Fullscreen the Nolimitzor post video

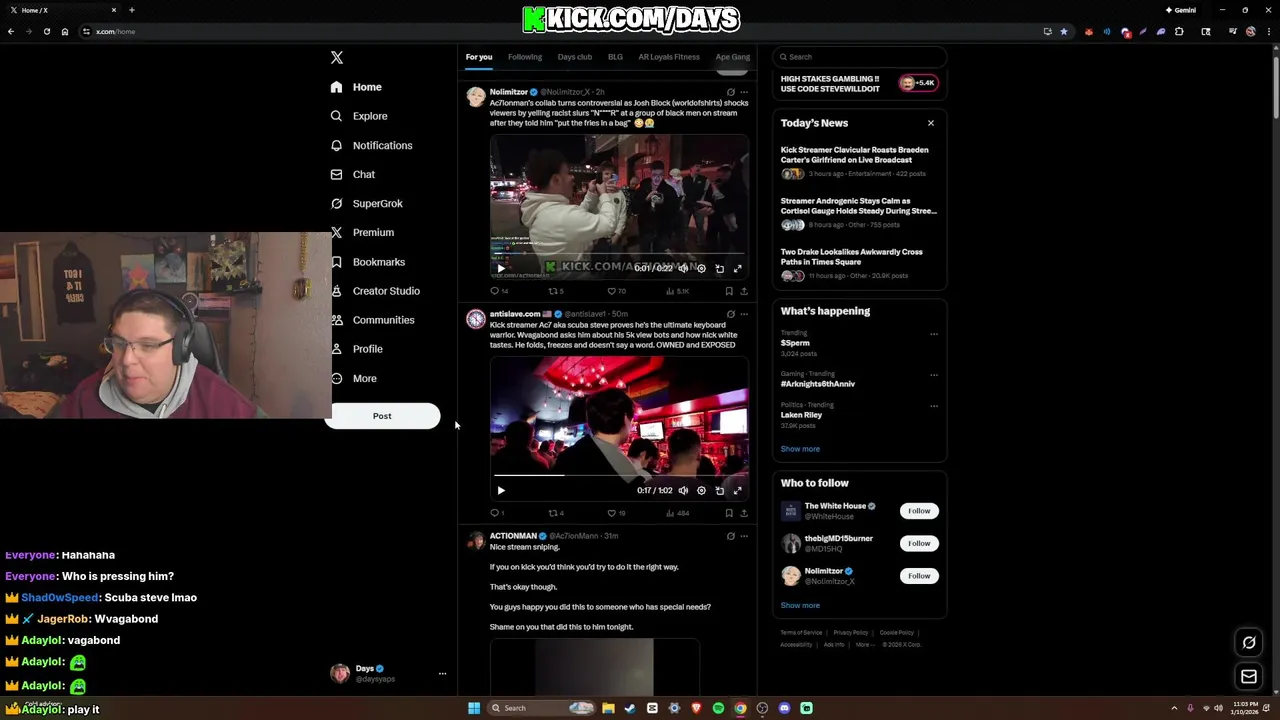pos(738,268)
